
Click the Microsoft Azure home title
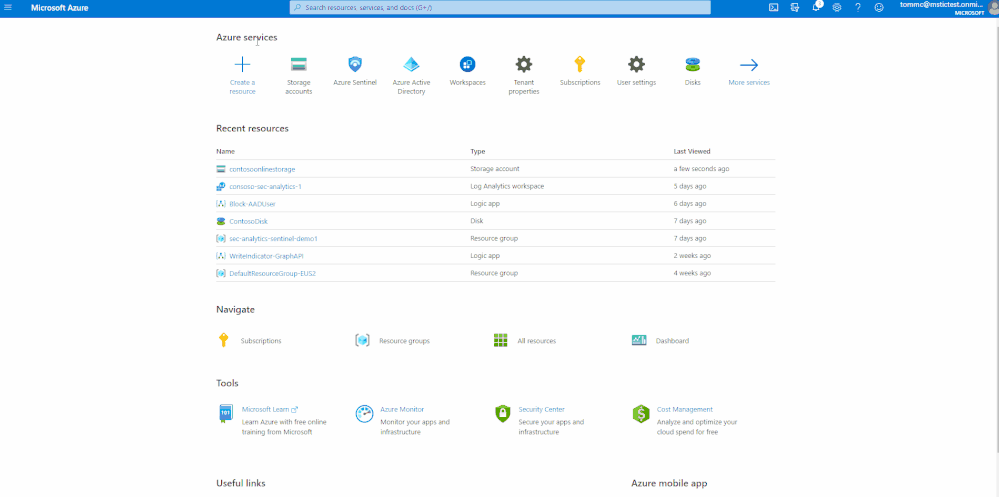(x=60, y=8)
